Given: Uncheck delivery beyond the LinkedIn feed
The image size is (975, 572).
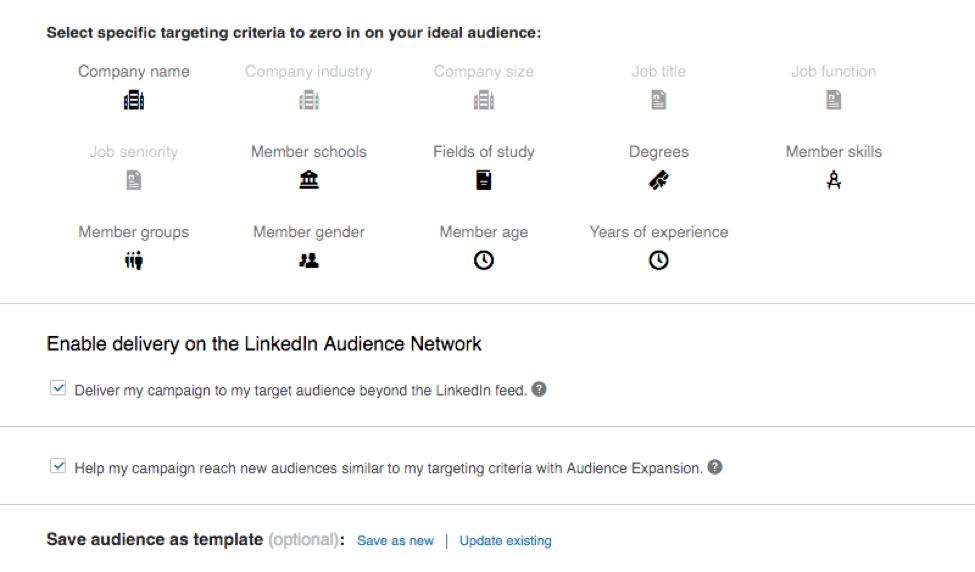Looking at the screenshot, I should pyautogui.click(x=58, y=389).
